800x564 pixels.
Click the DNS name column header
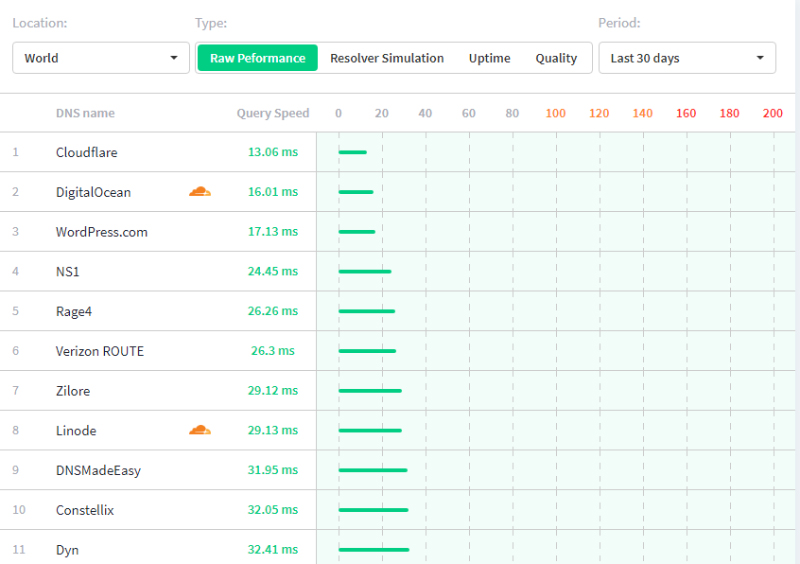(x=85, y=113)
